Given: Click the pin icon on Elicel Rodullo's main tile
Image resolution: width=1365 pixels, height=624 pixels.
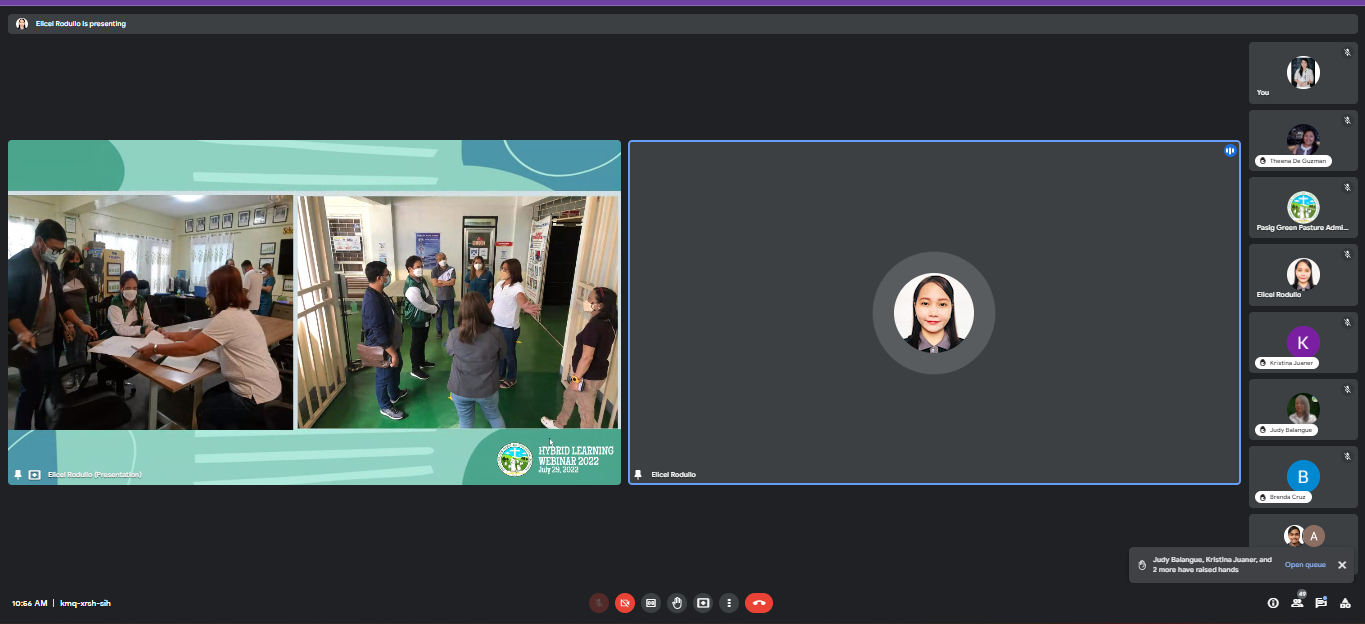Looking at the screenshot, I should coord(638,474).
